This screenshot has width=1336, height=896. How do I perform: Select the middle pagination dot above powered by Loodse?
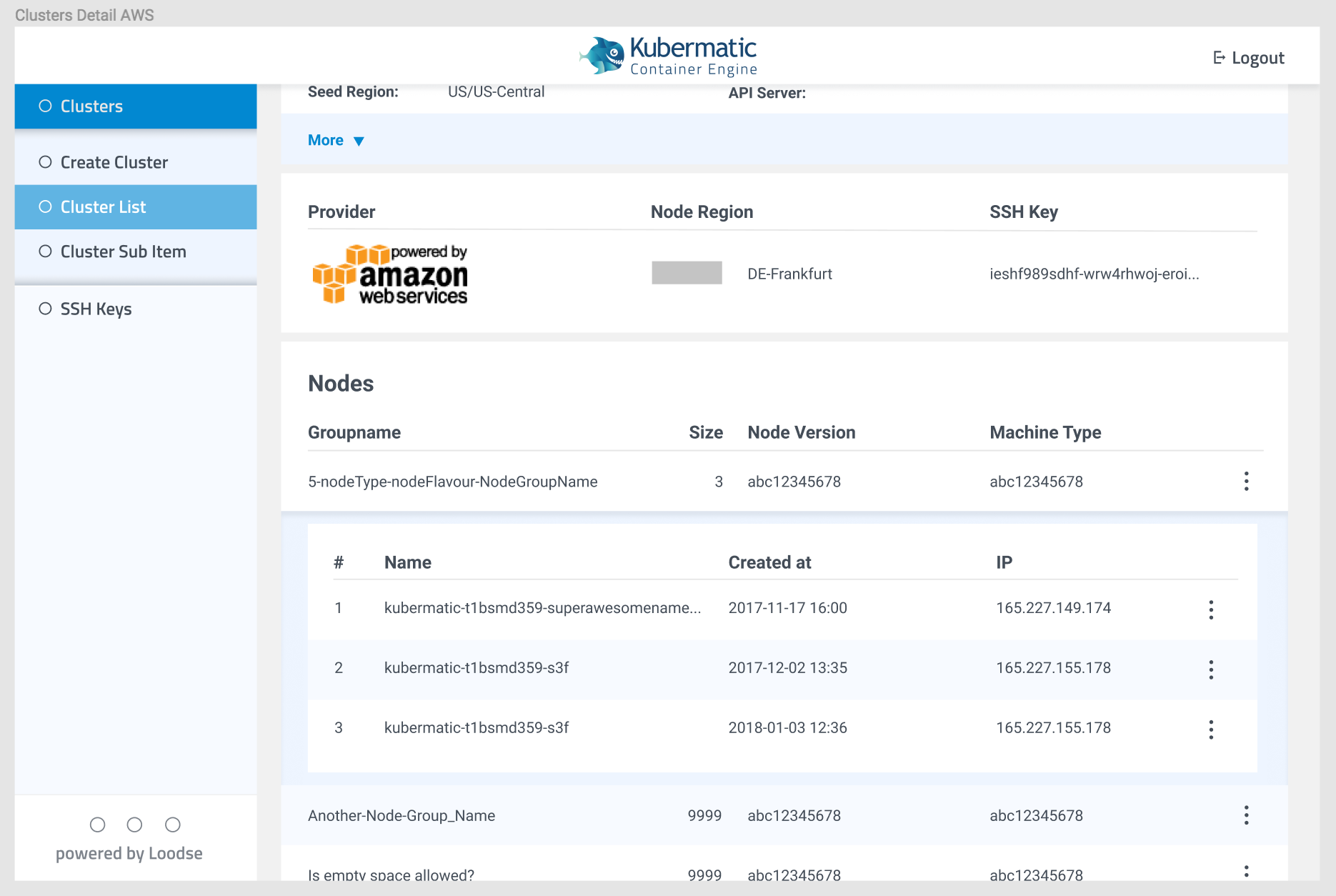click(134, 824)
